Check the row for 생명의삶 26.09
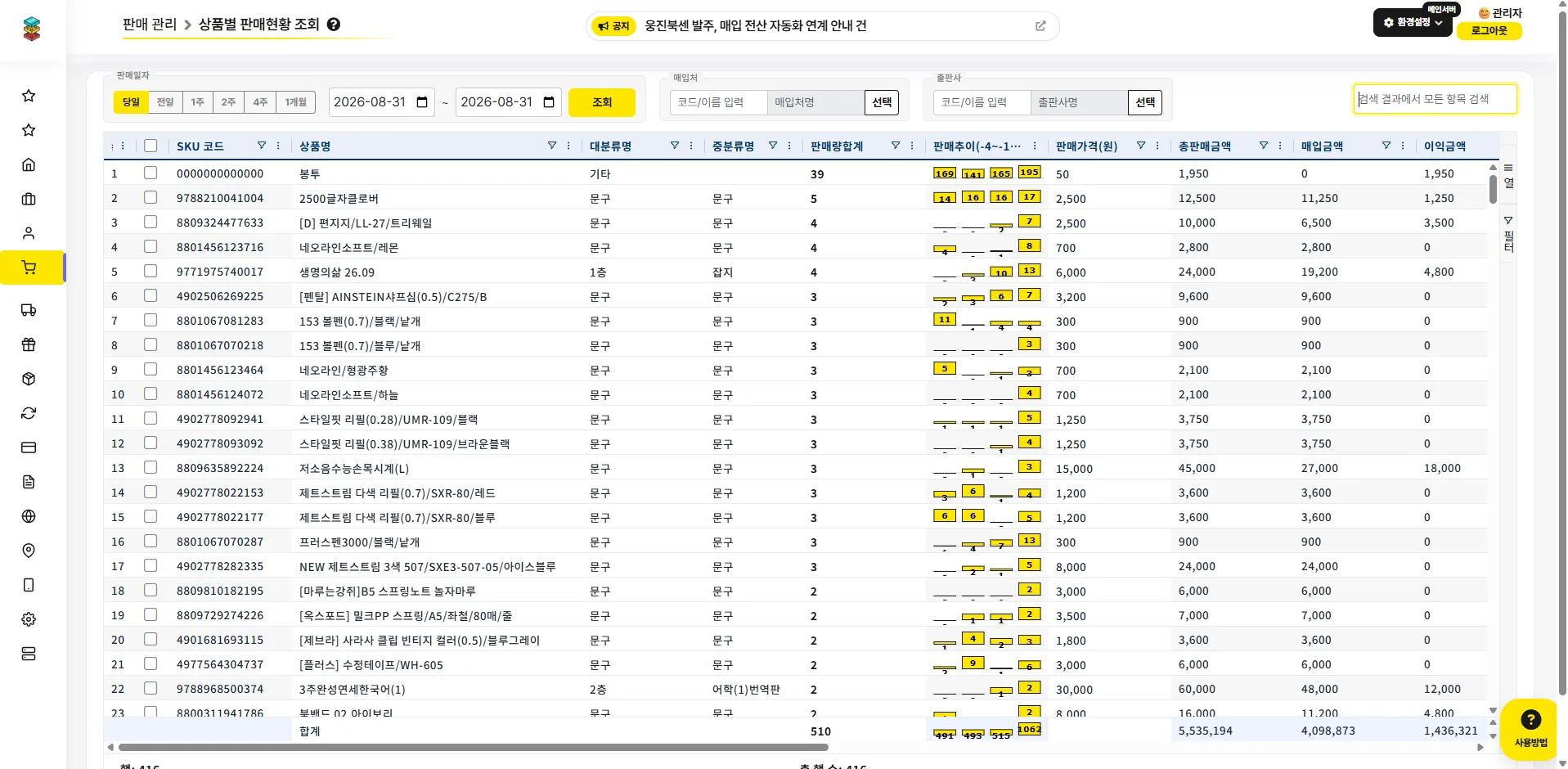1568x769 pixels. (x=151, y=271)
